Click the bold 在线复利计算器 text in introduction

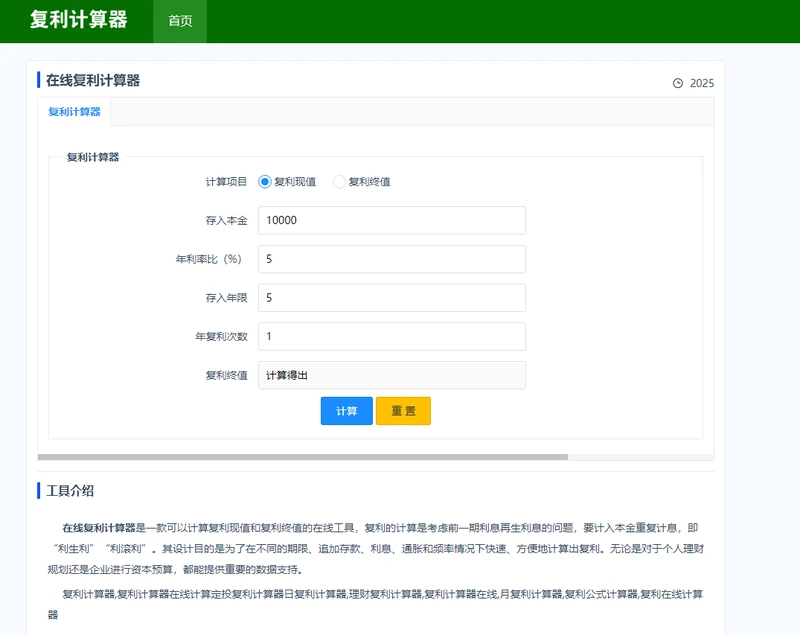(98, 528)
